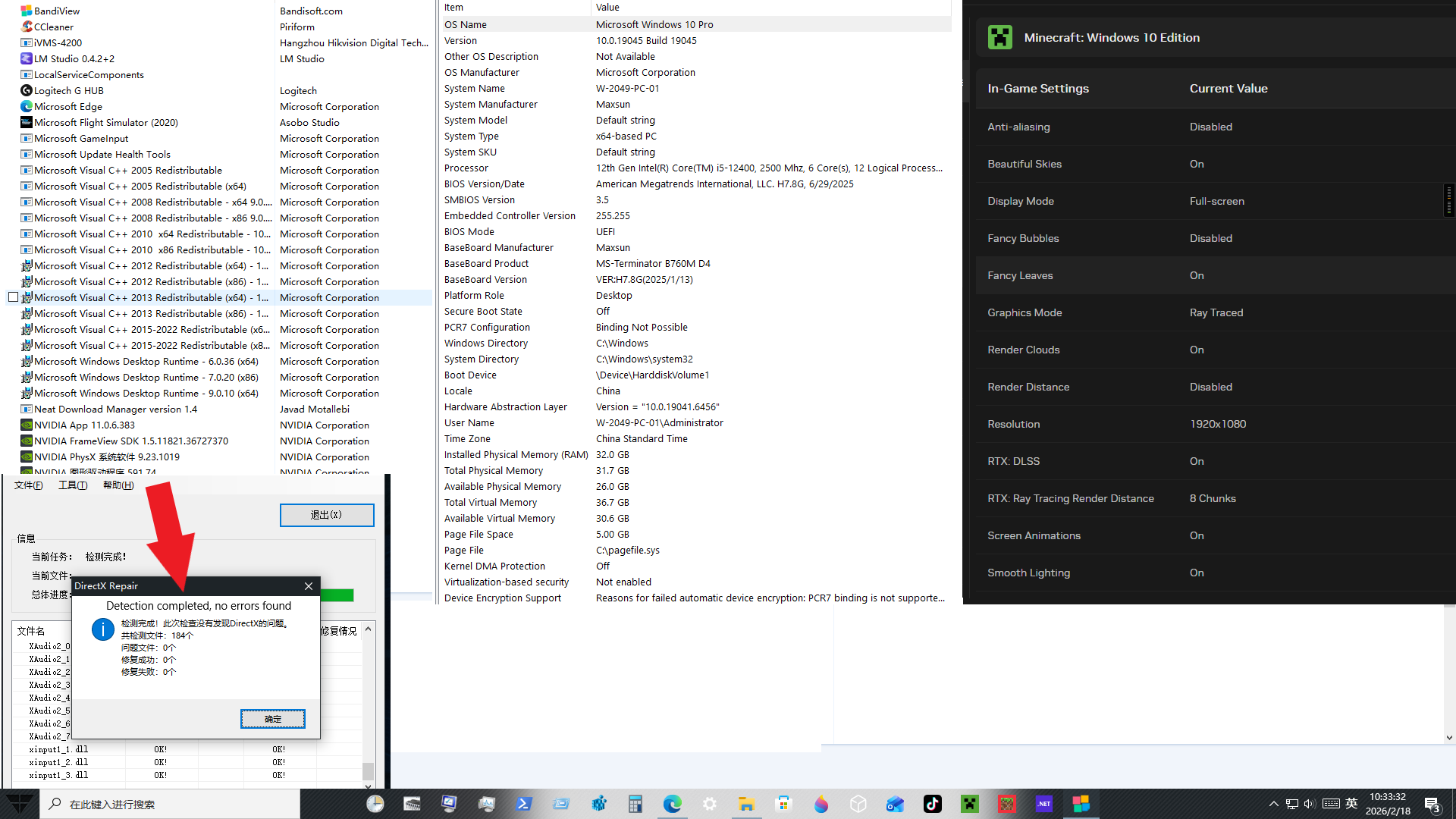Show hidden system tray icons chevron

tap(1273, 804)
